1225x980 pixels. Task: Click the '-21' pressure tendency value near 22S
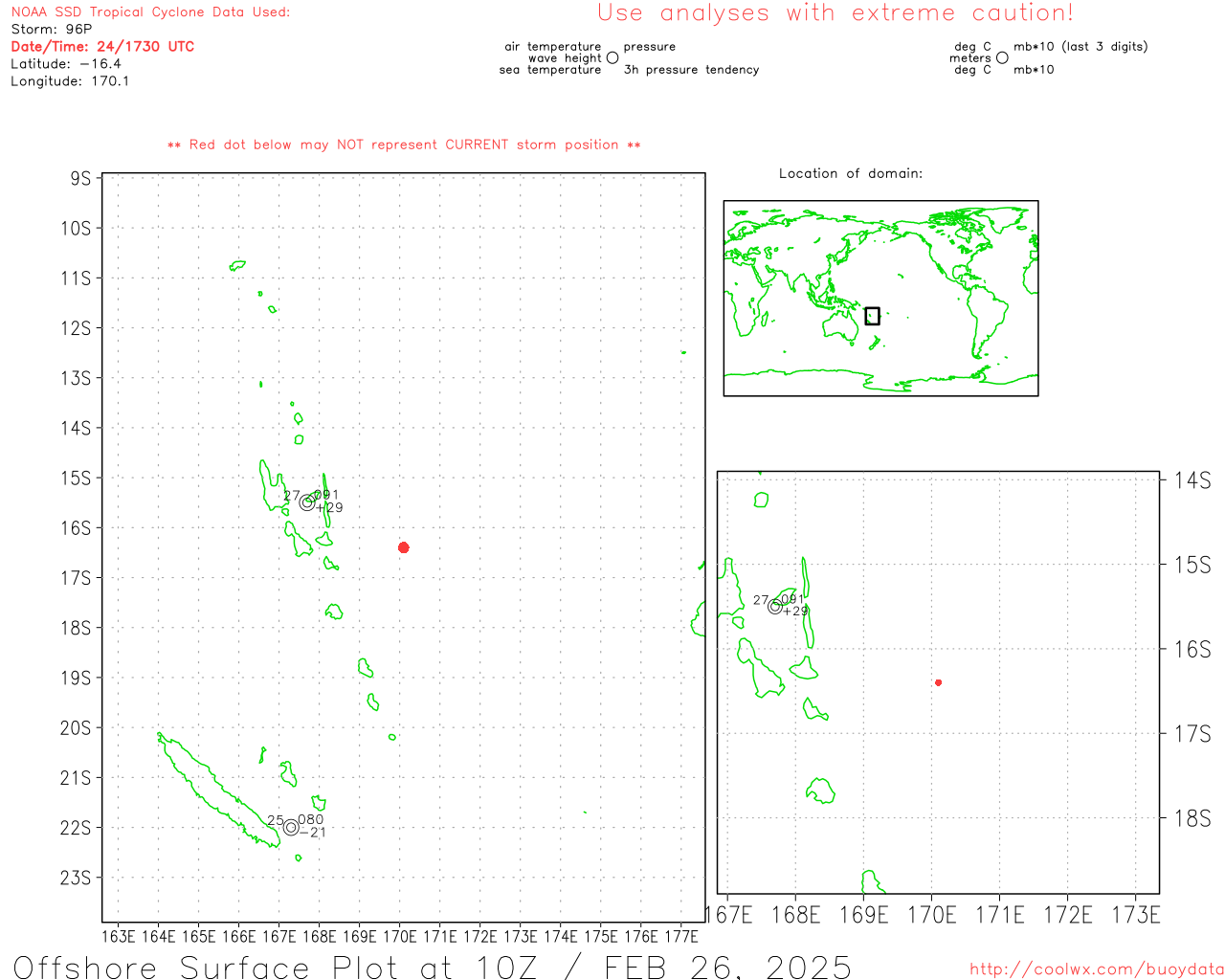point(313,833)
